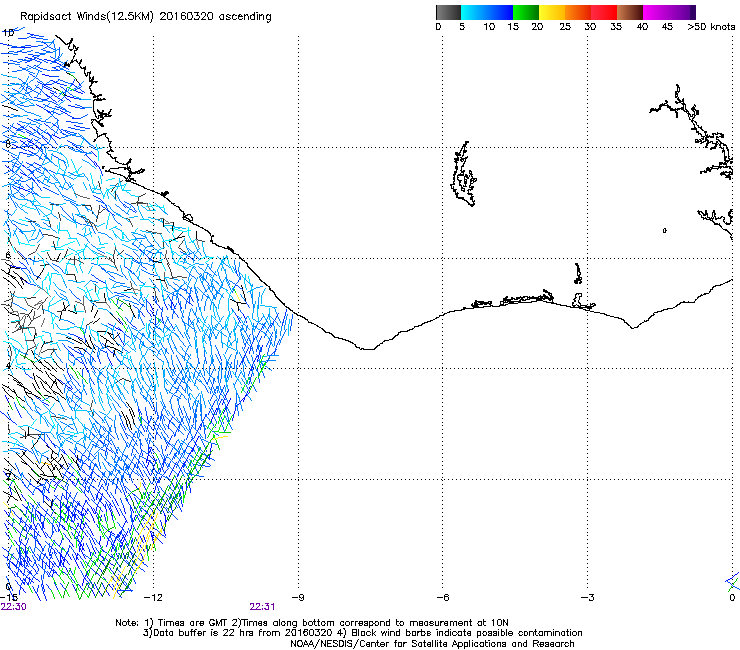
Task: Click the 'NOAA/NESDIS/Center for Satellite Applications and Research' credit
Action: (432, 644)
